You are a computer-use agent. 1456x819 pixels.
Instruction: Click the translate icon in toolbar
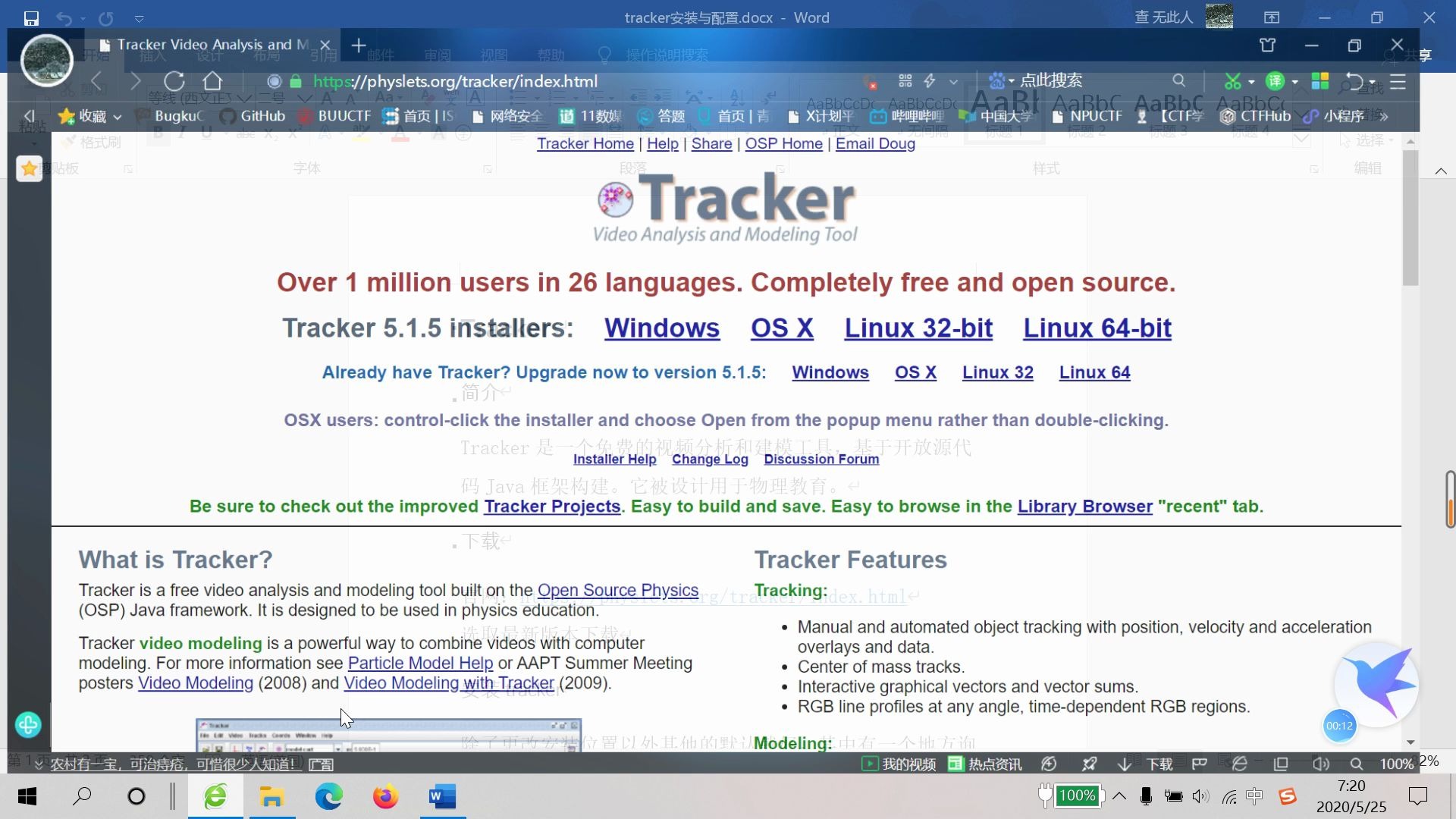tap(1275, 81)
